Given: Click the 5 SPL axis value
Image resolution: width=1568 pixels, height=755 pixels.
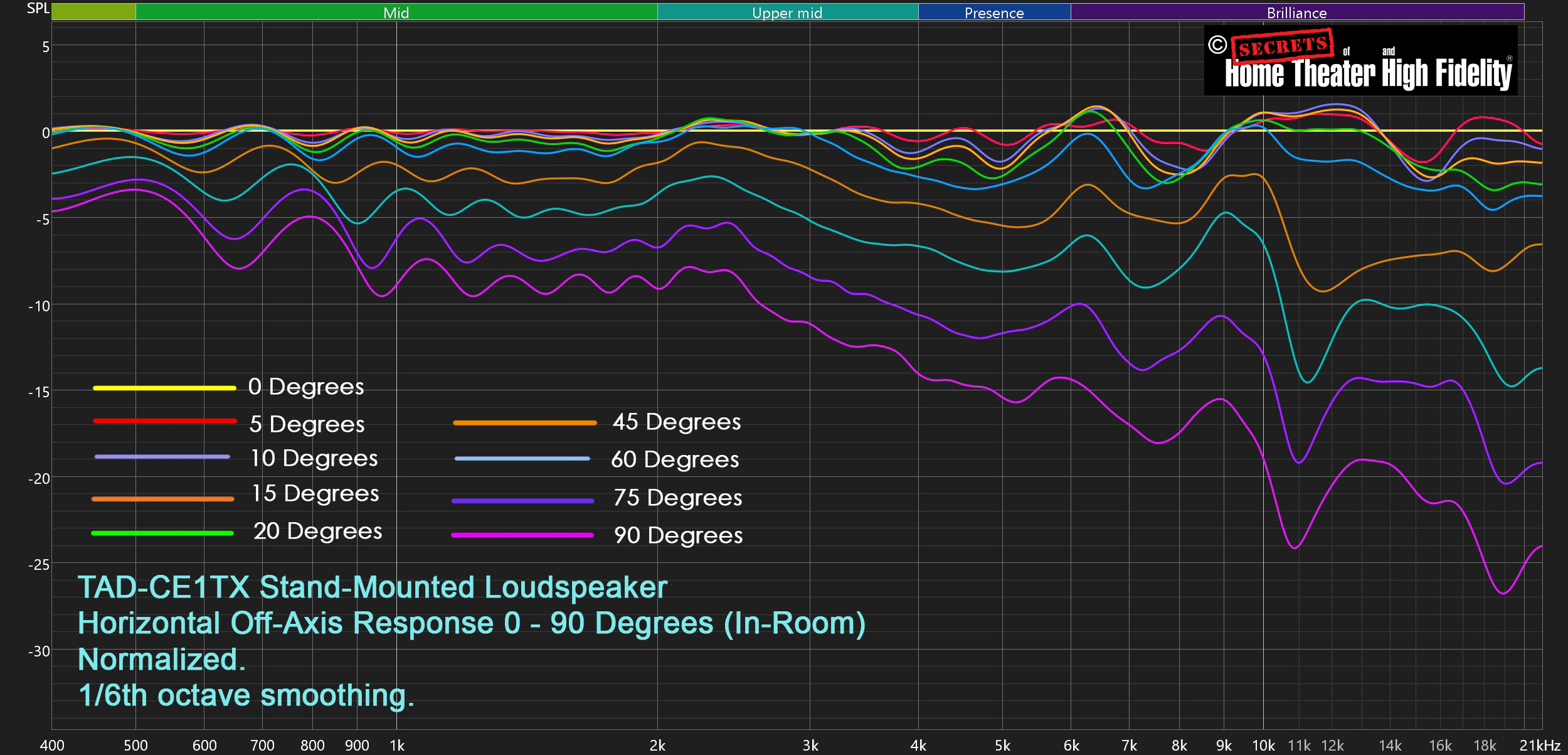Looking at the screenshot, I should coord(46,47).
